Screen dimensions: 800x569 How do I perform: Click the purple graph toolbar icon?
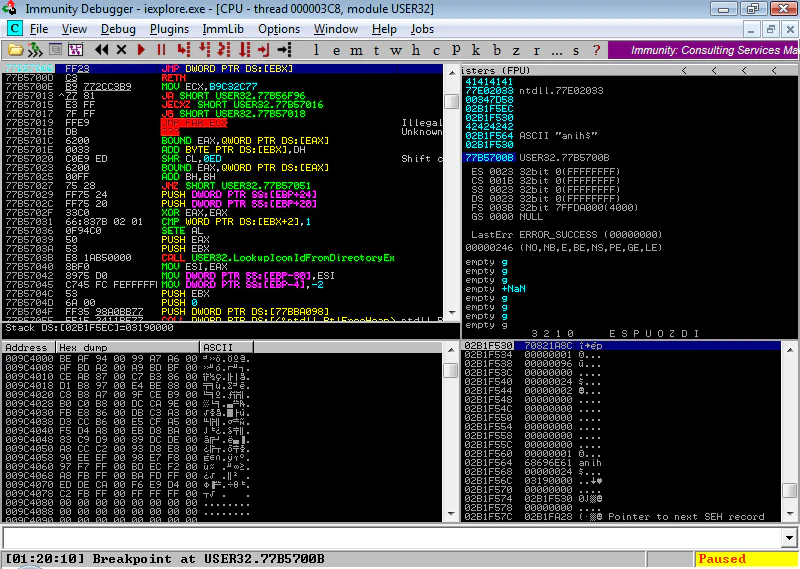(76, 50)
